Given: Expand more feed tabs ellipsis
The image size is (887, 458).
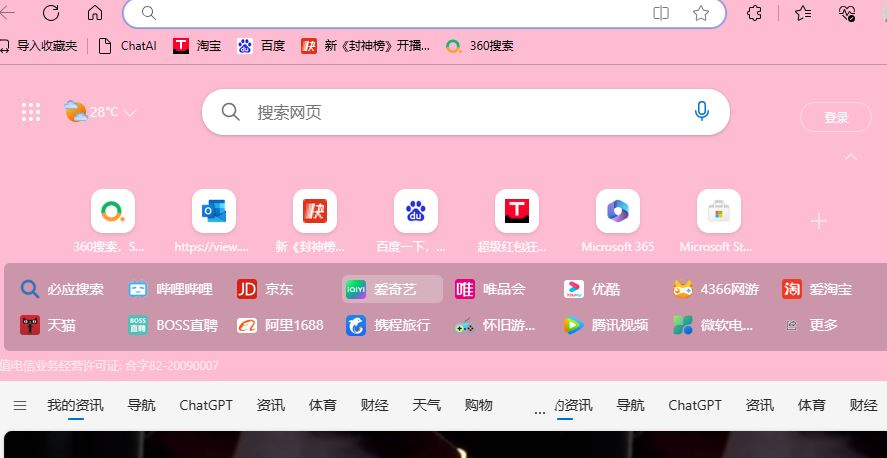Looking at the screenshot, I should [x=540, y=412].
